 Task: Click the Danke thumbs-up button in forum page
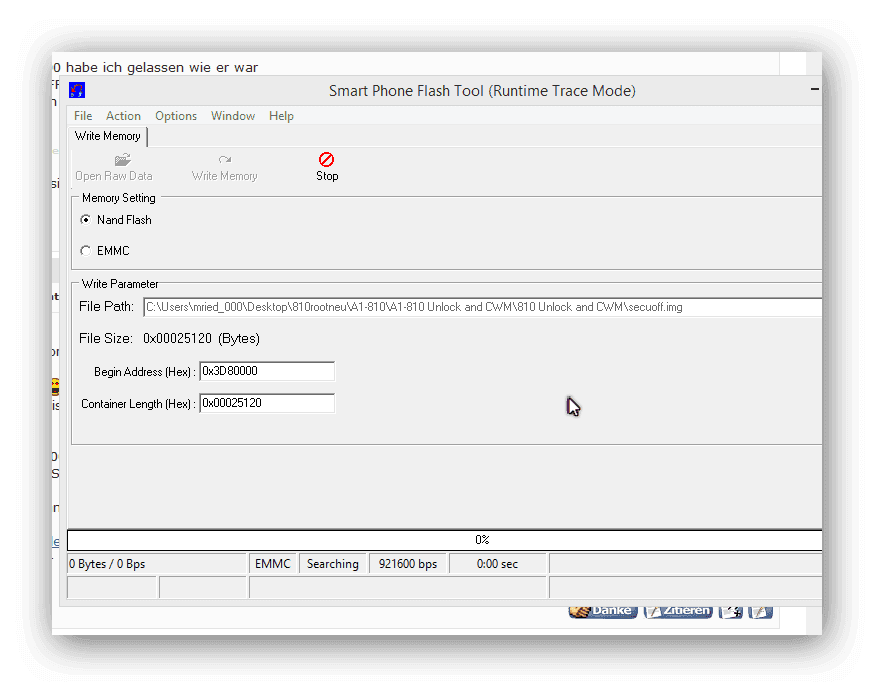click(603, 611)
